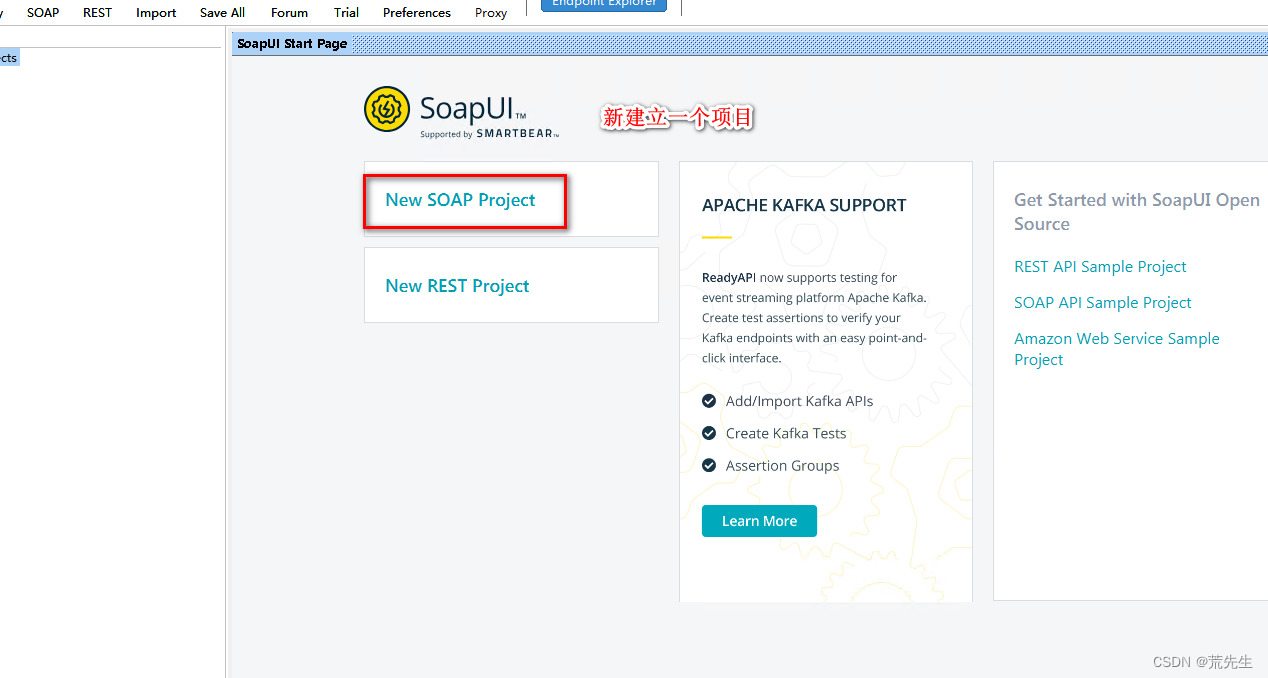Screen dimensions: 1268x678
Task: Click the Proxy toolbar item
Action: (491, 12)
